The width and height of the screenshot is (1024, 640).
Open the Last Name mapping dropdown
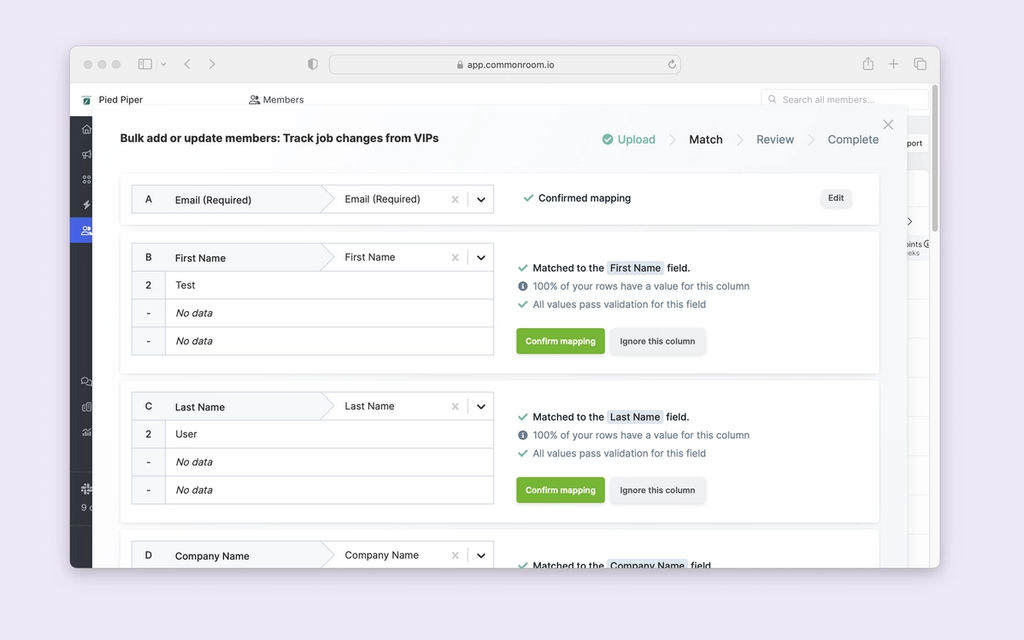(x=480, y=406)
